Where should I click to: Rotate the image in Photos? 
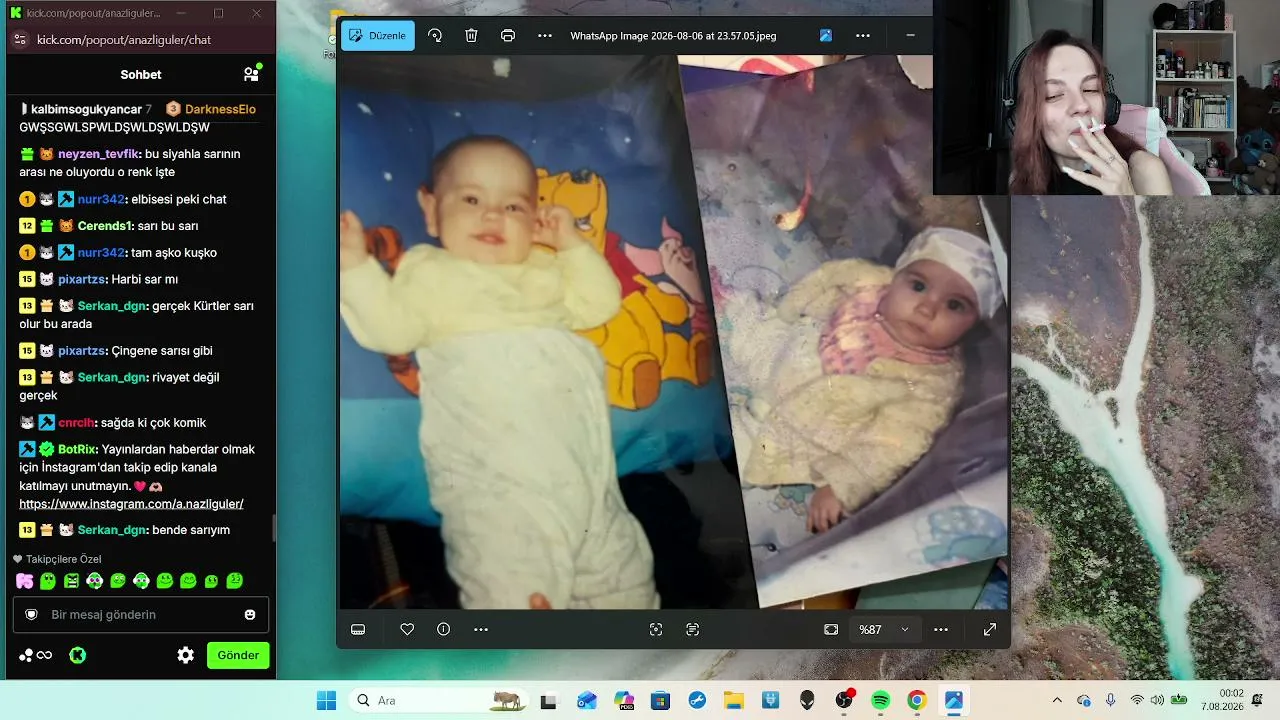435,36
